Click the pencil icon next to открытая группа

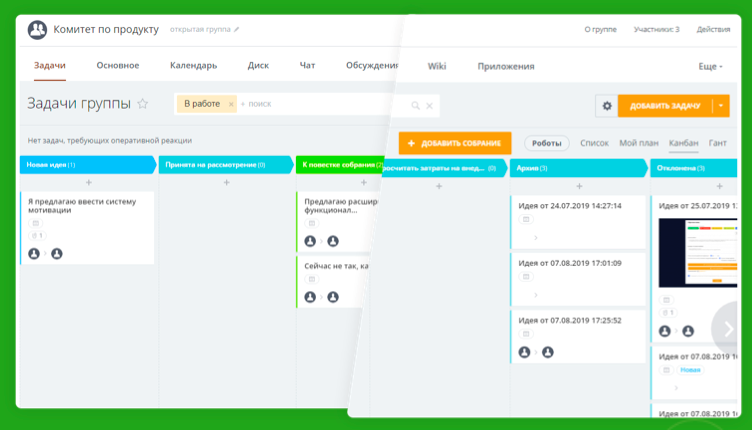tap(237, 30)
